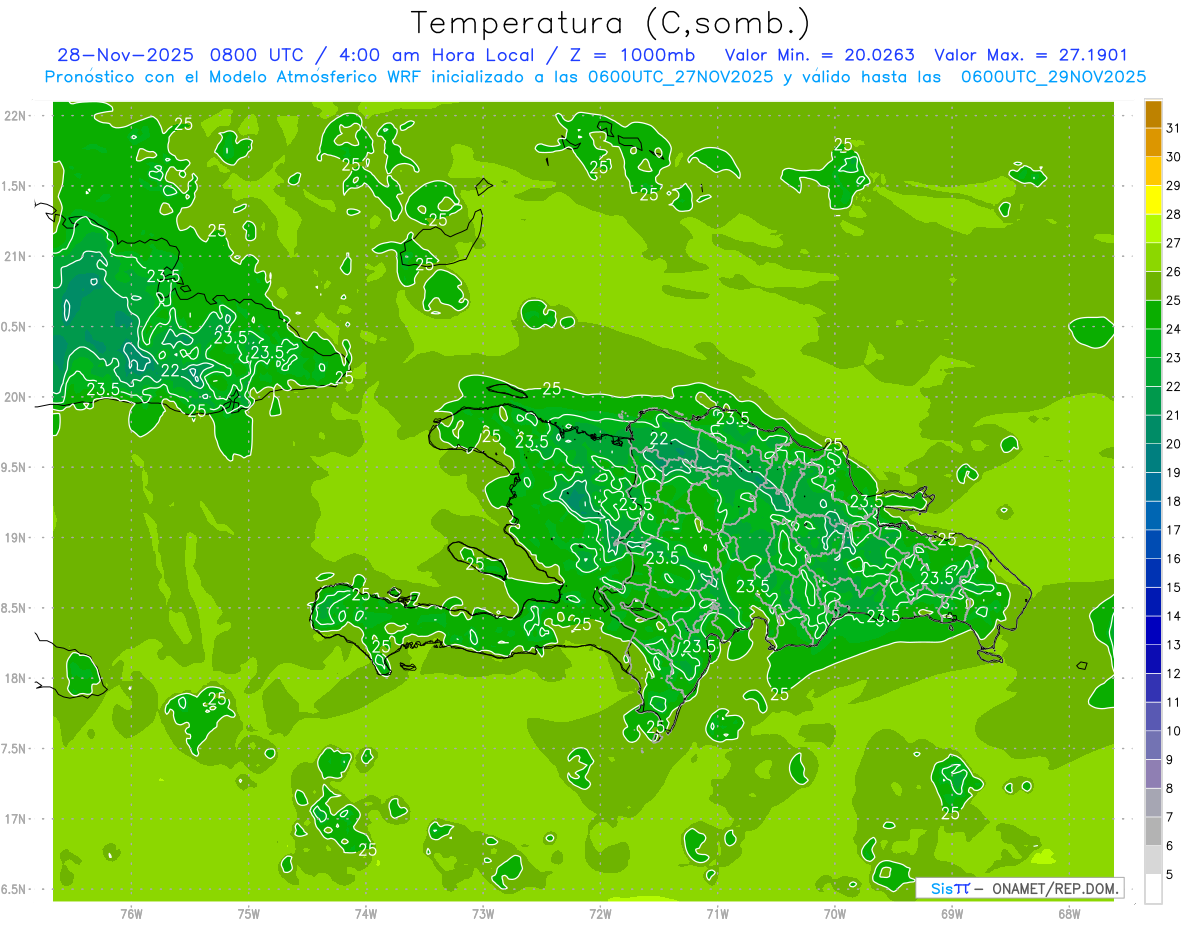Screen dimensions: 1200x927
Task: Click the "22" contour label over eastern Cuba
Action: pyautogui.click(x=170, y=369)
